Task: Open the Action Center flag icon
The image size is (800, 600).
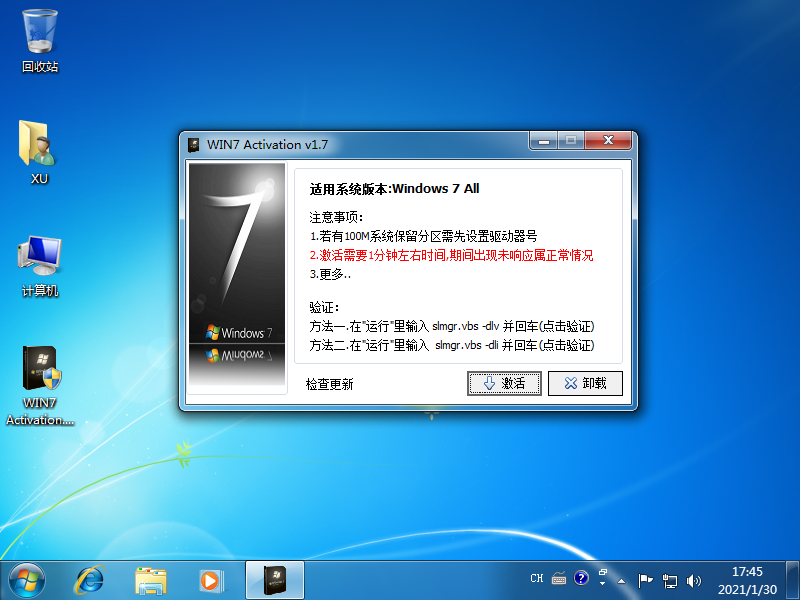Action: pyautogui.click(x=645, y=578)
